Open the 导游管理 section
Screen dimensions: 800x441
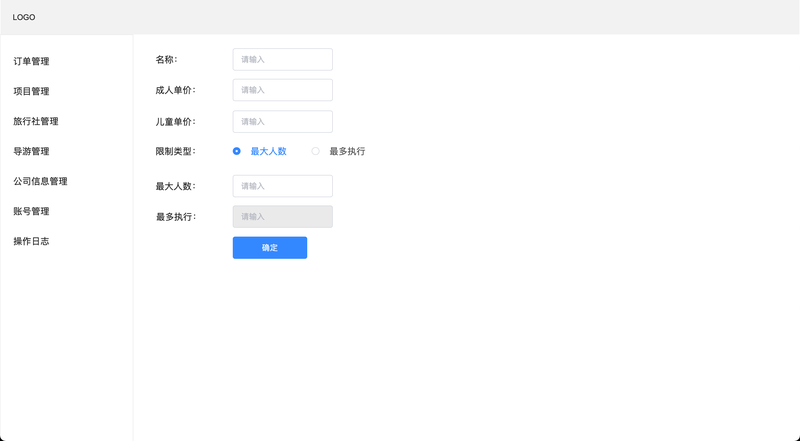(31, 152)
